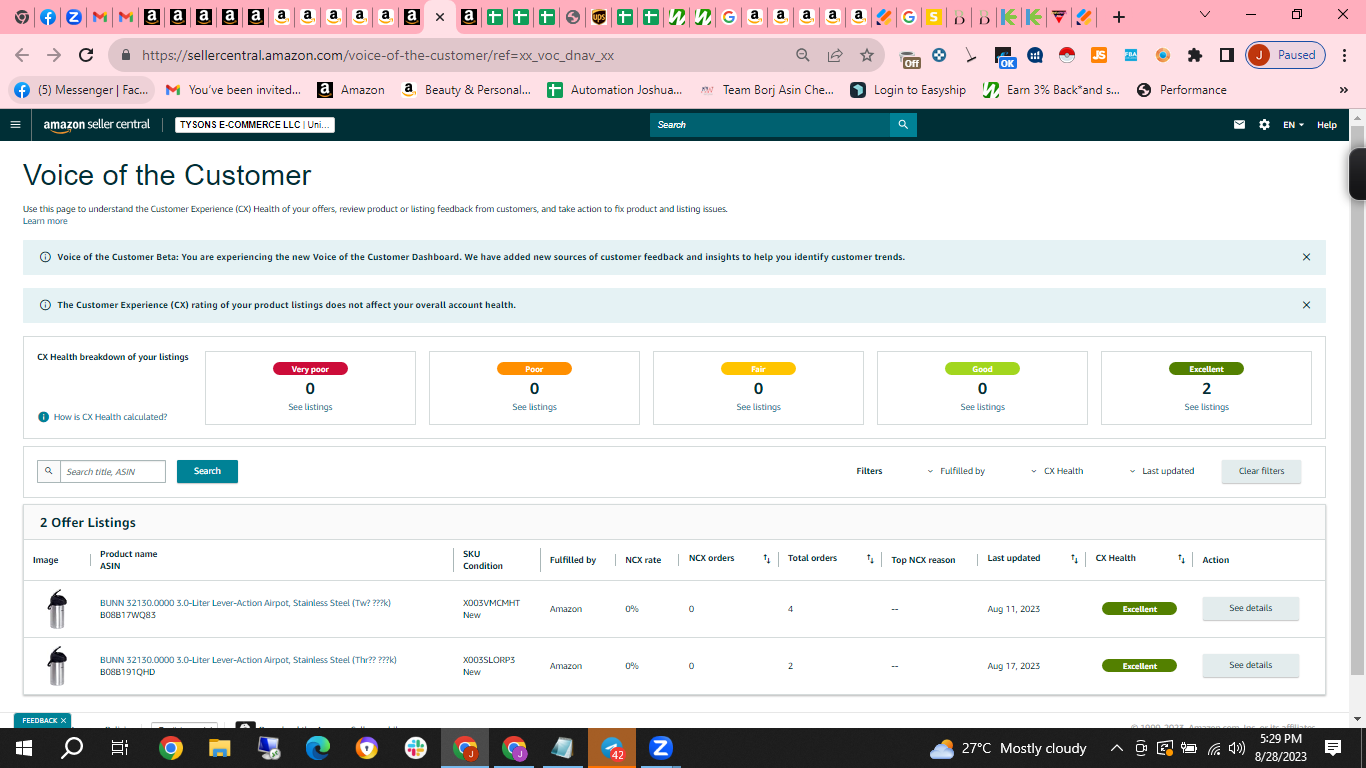
Task: Sort by Total orders column arrows
Action: (x=870, y=559)
